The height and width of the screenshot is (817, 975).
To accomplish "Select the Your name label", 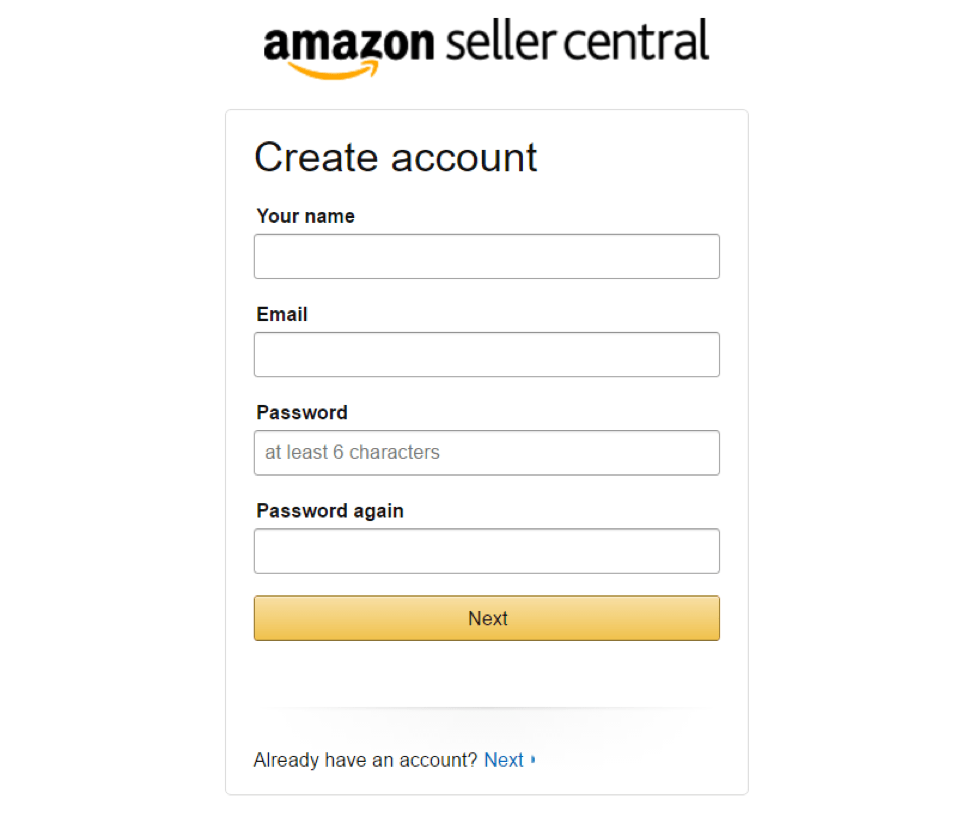I will coord(305,216).
